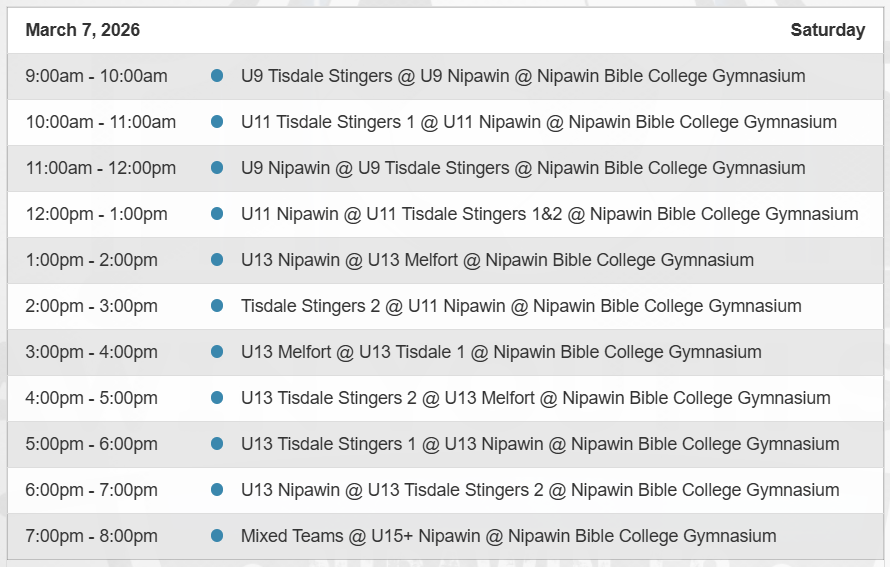
Task: Click the blue dot next to U13 Nipawin @ U13 Melfort
Action: [x=217, y=260]
